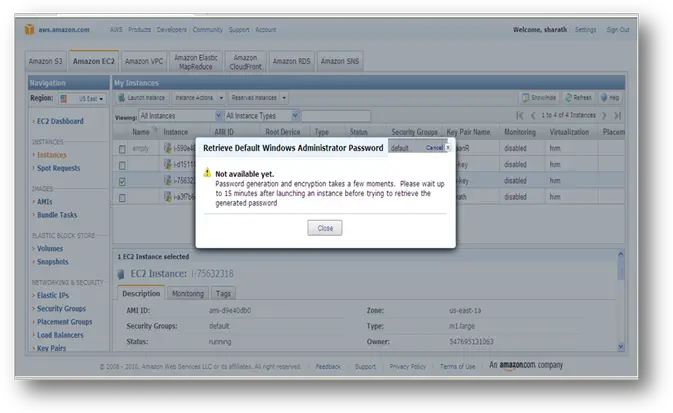Click the instance icon for i-d1511
The width and height of the screenshot is (673, 413).
168,164
